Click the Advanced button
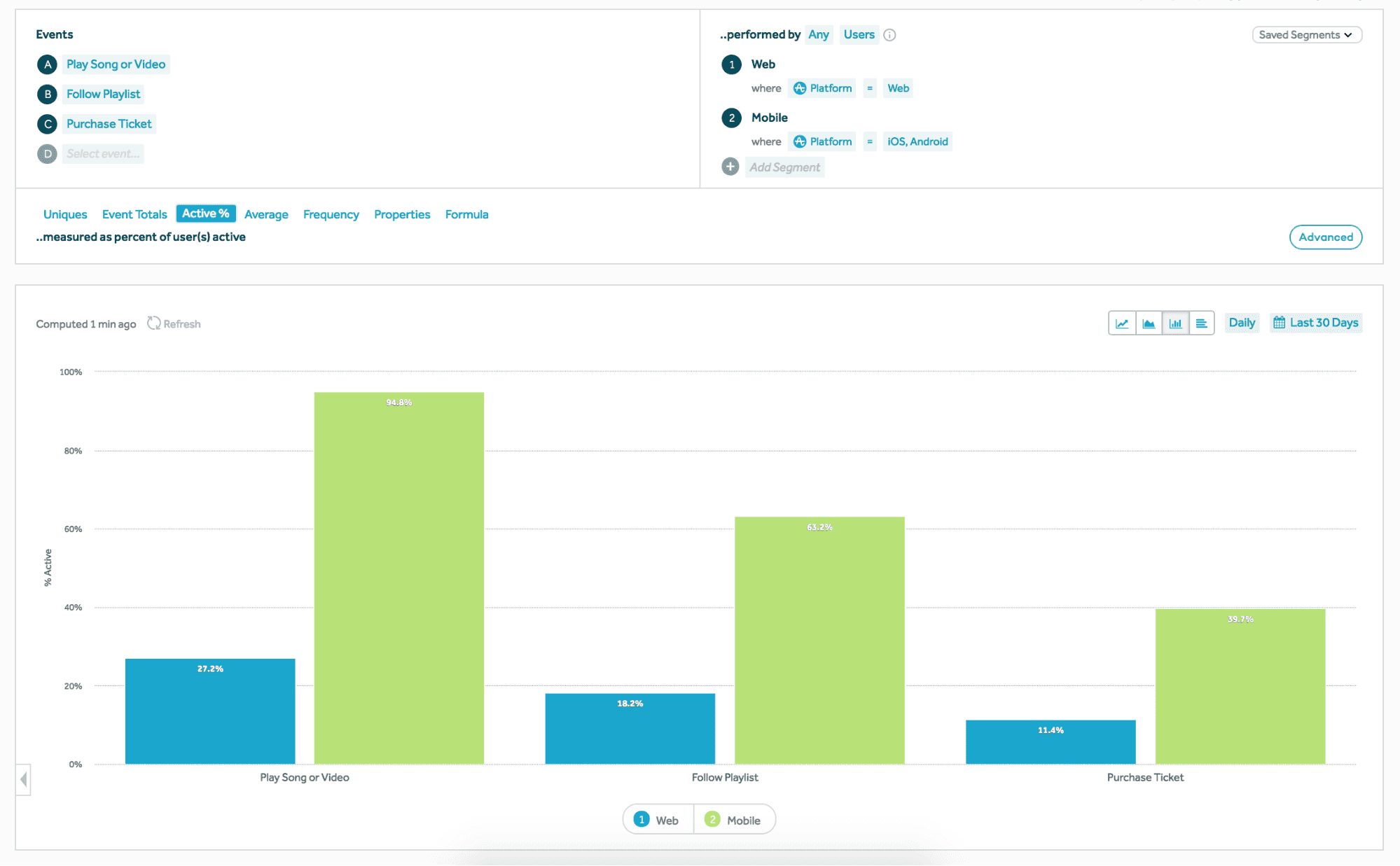Viewport: 1400px width, 866px height. click(1325, 237)
